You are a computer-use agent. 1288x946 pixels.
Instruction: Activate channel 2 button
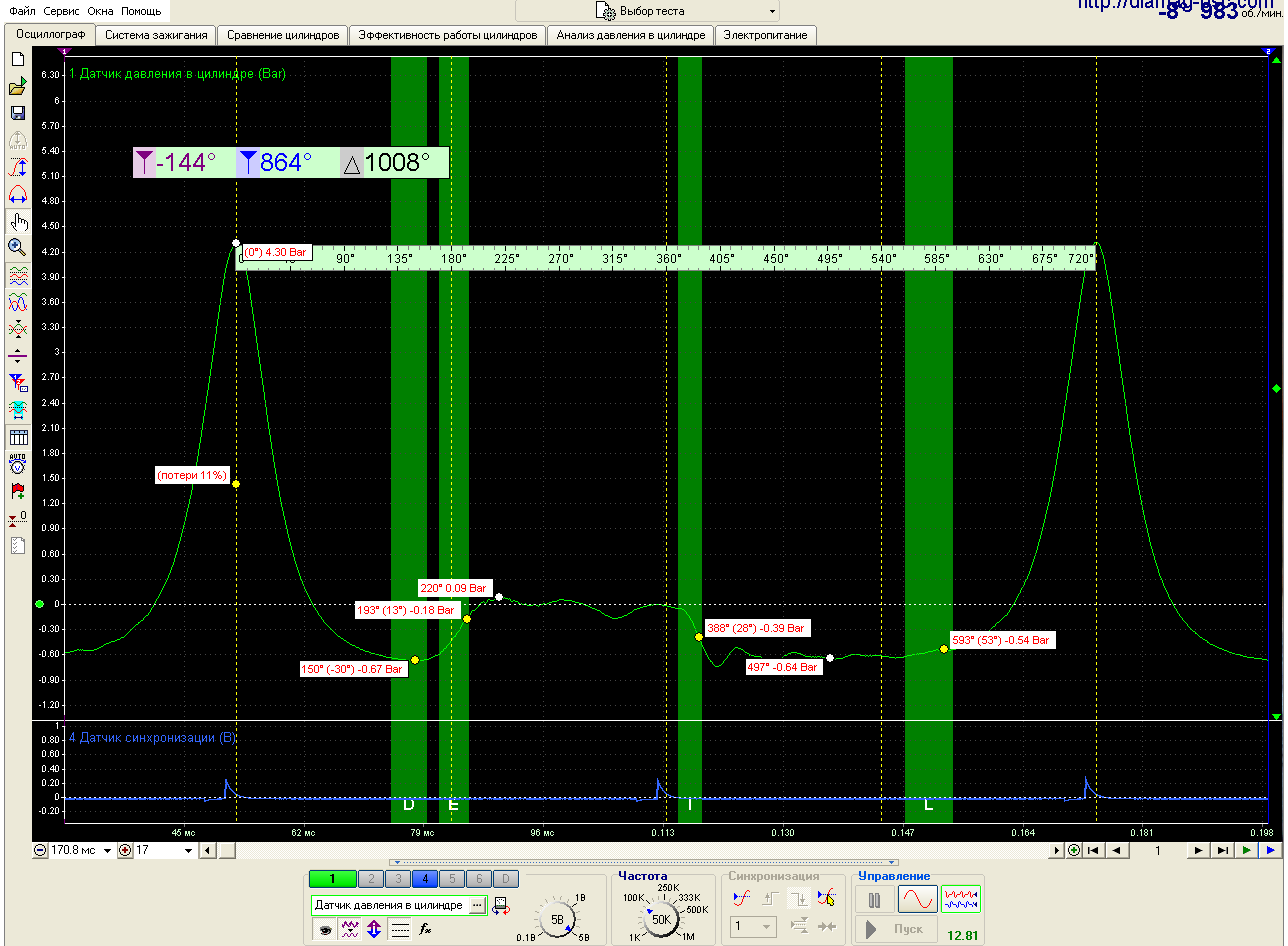pos(370,879)
